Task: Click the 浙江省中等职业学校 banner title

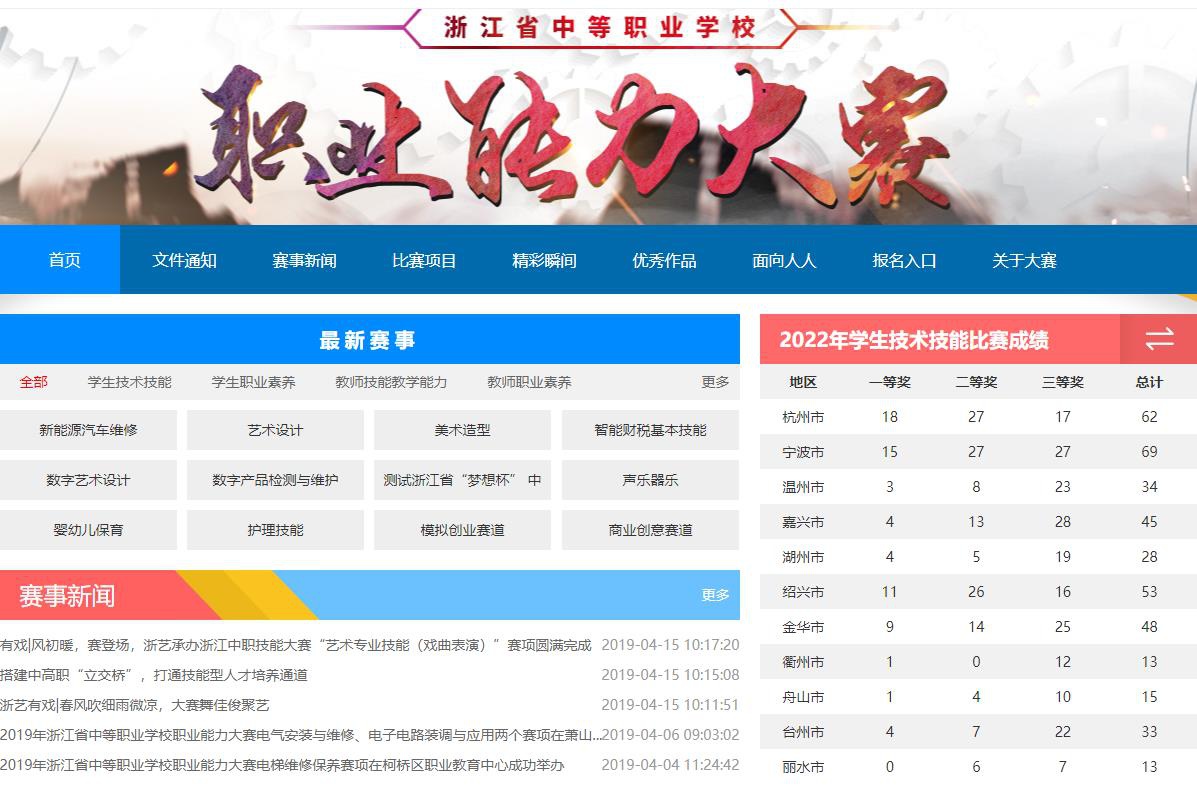Action: tap(600, 27)
